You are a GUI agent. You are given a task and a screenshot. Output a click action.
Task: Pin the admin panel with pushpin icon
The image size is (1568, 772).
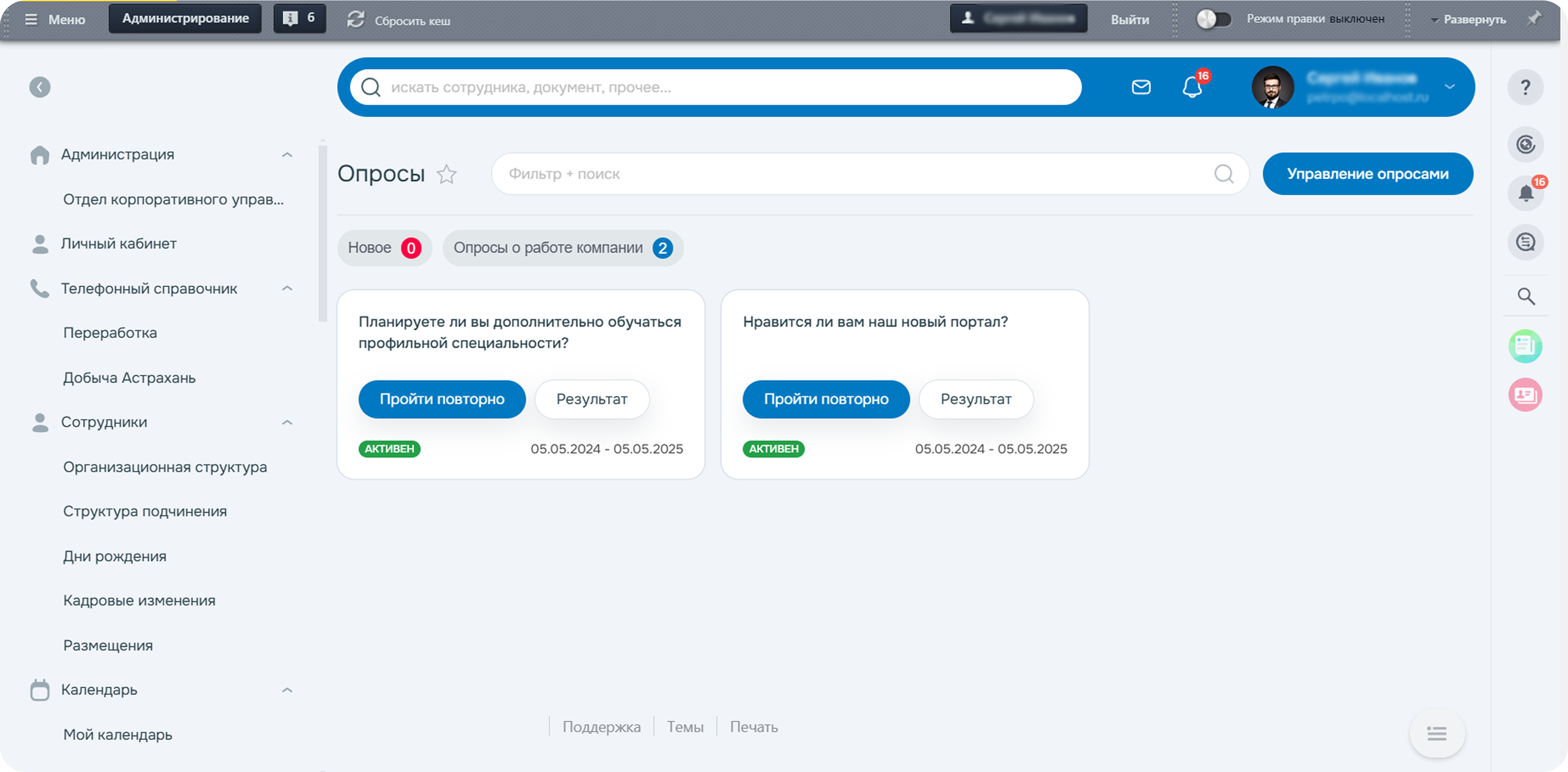[x=1534, y=18]
